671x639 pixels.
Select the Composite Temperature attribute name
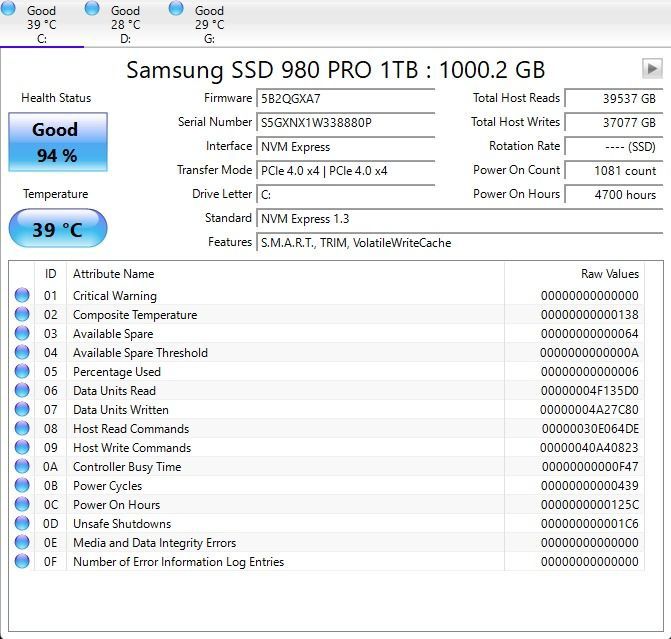tap(135, 315)
